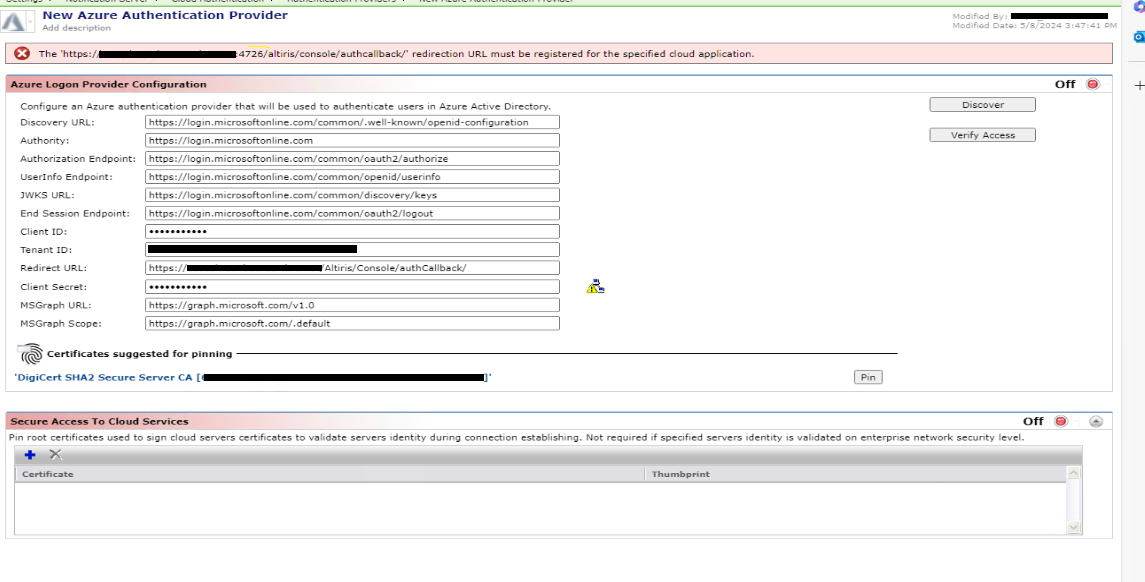
Task: Open dropdown arrow next to Azure Logon Off status
Action: click(1106, 84)
